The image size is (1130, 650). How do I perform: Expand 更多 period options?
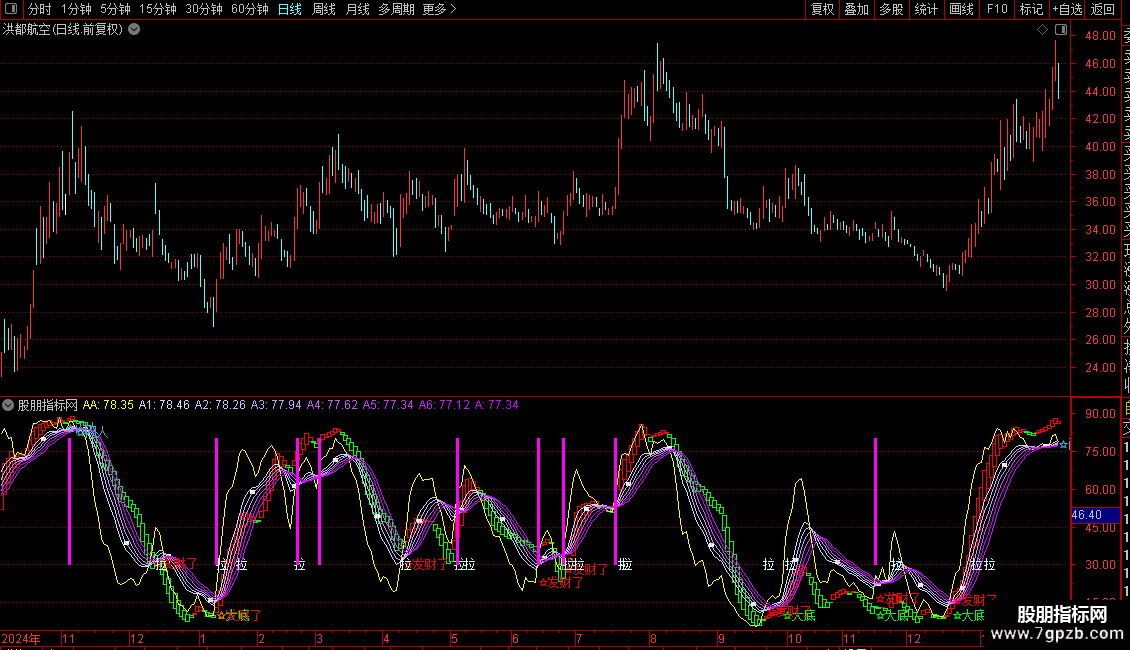click(x=439, y=9)
